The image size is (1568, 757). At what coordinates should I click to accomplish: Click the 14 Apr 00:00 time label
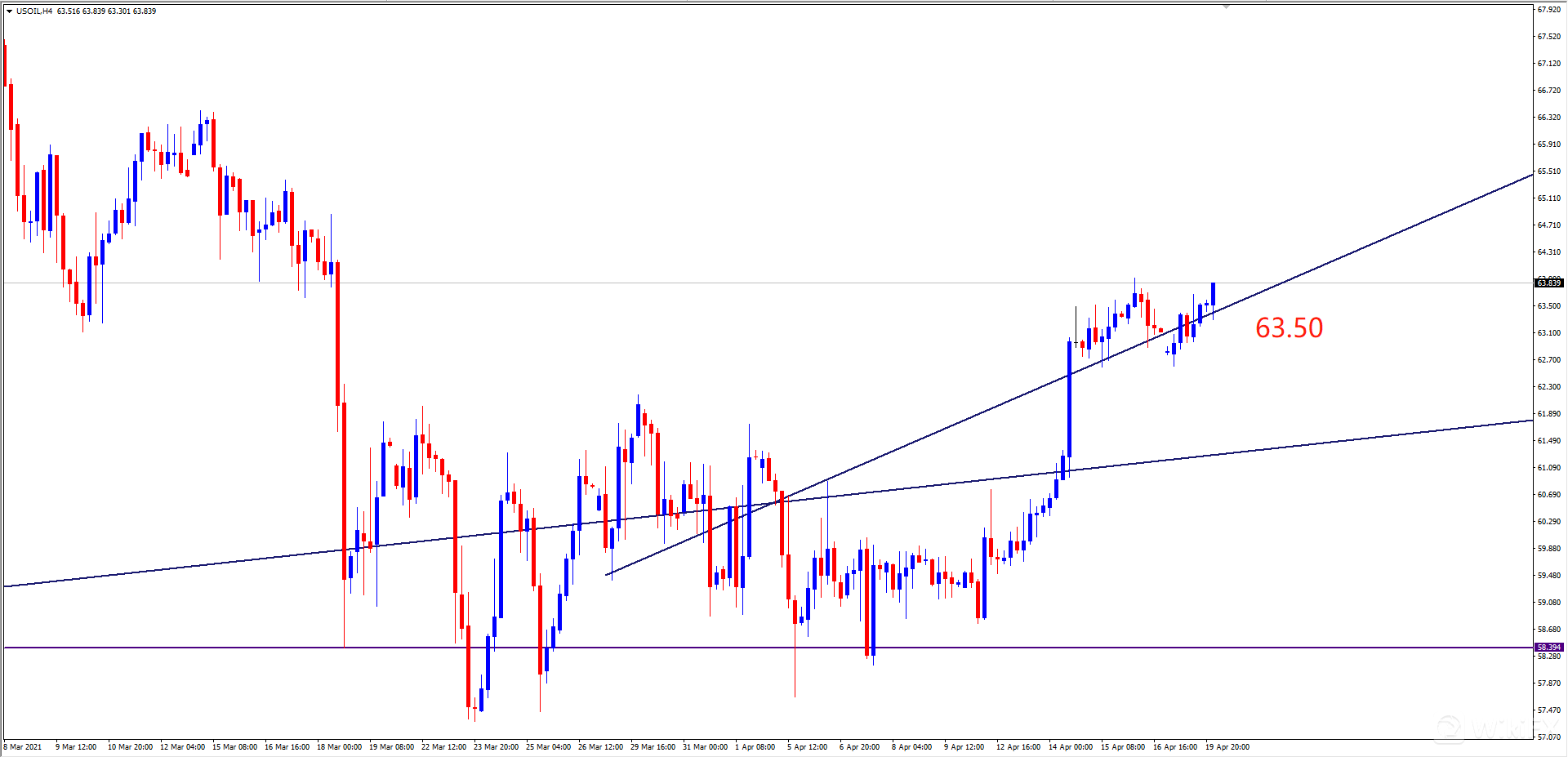[1071, 746]
